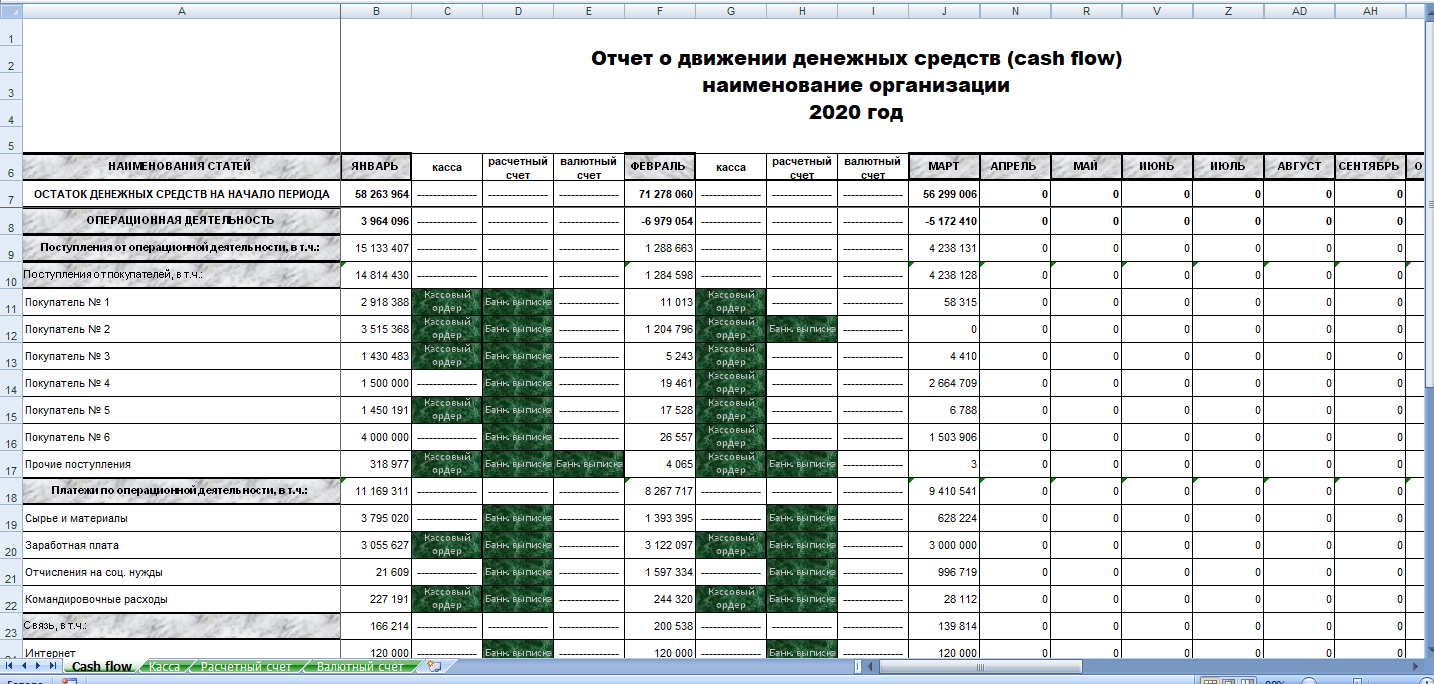Click the horizontal scrollbar left arrow
The image size is (1434, 684).
870,666
